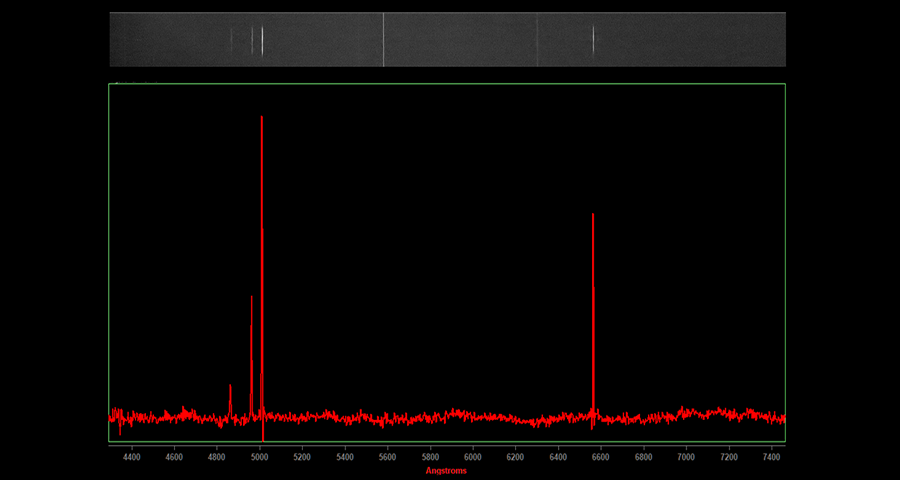Click the 7400 tick label on the axis

click(771, 457)
